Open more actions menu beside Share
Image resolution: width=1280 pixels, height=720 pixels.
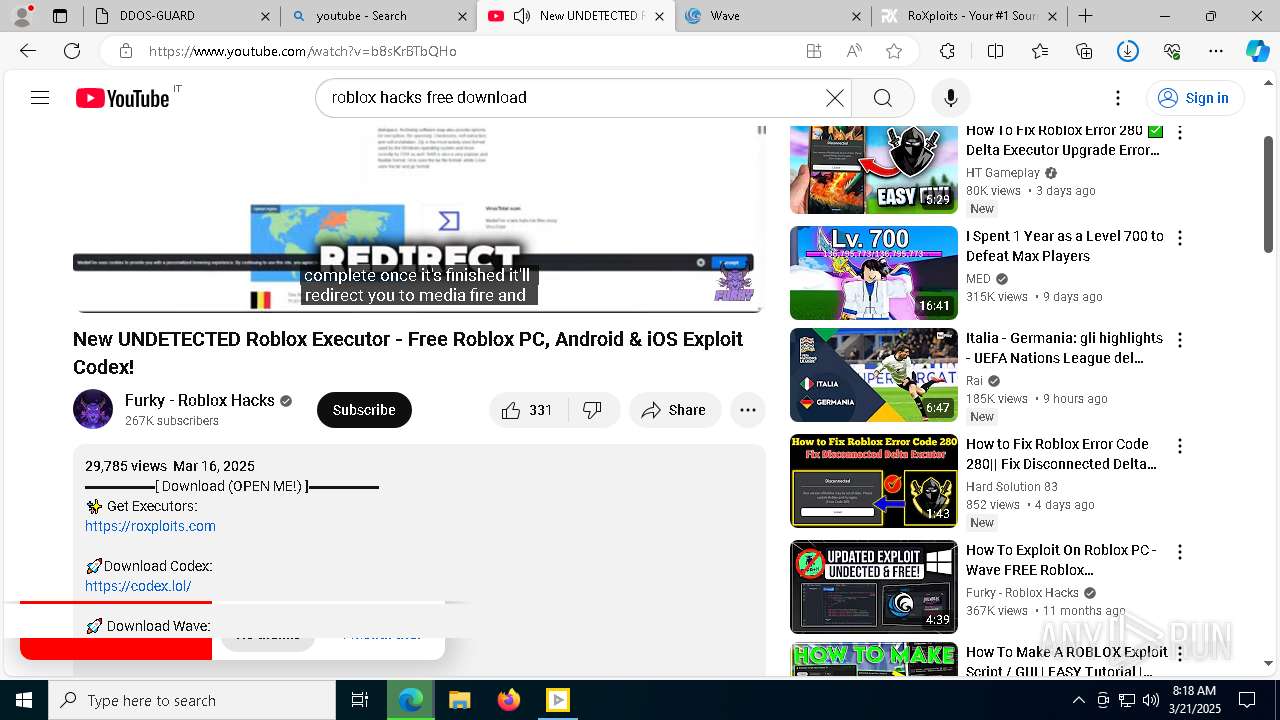[747, 410]
